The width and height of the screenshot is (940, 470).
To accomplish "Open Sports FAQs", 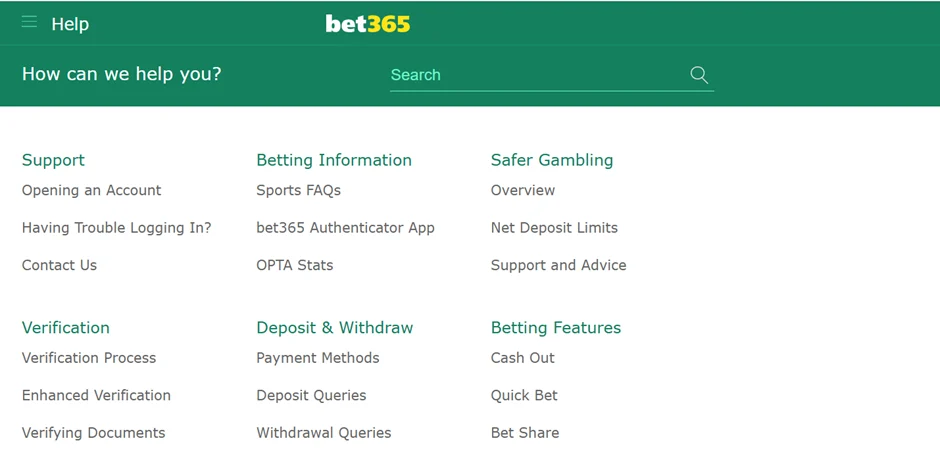I will click(298, 190).
